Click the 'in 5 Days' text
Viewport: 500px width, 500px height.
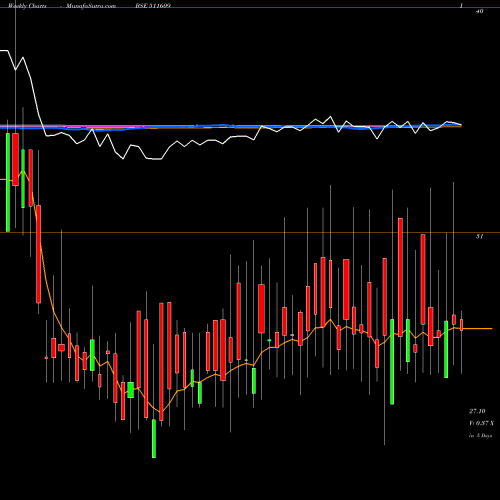[480, 436]
